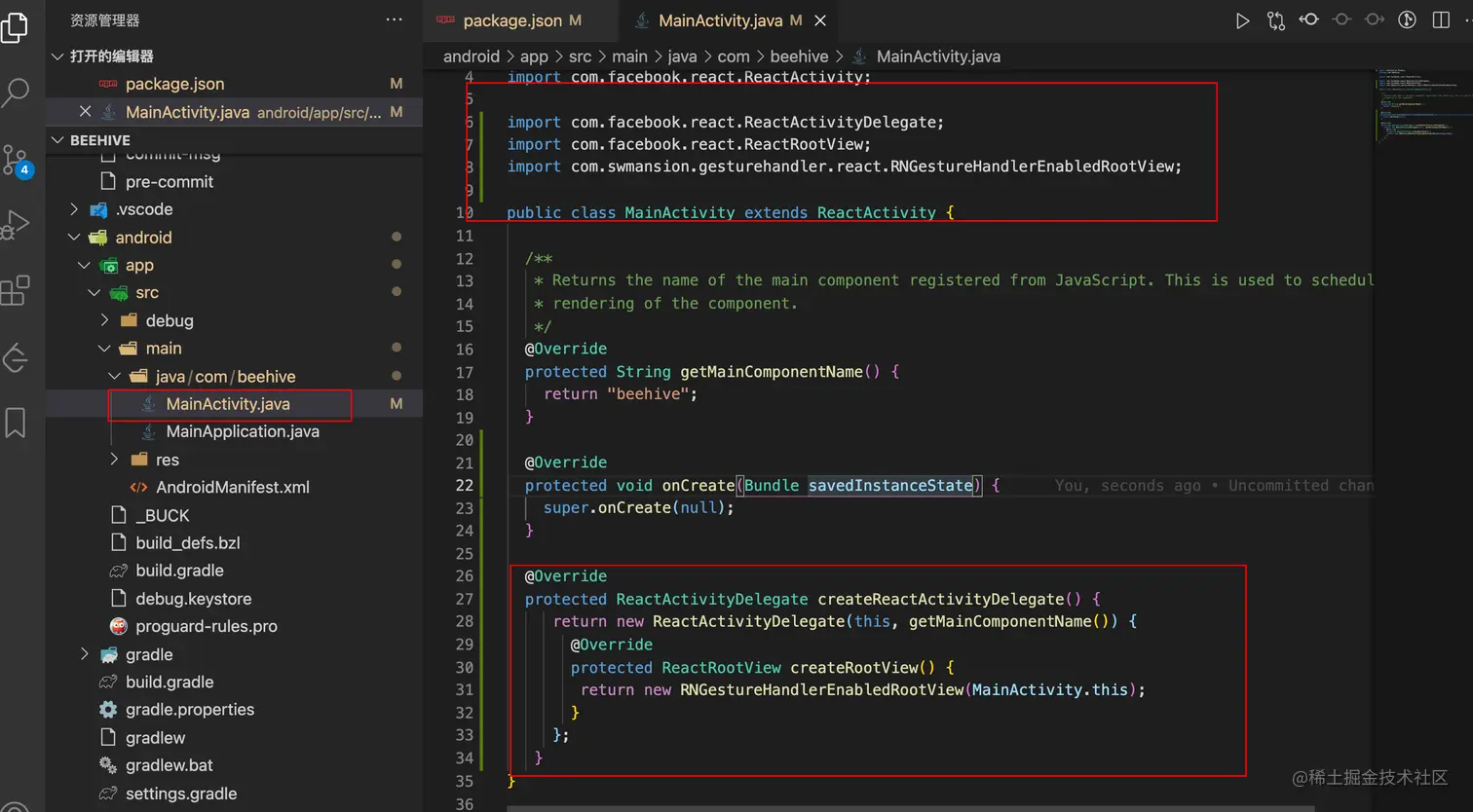This screenshot has width=1473, height=812.
Task: Collapse the java/com/beehive folder
Action: tap(115, 376)
